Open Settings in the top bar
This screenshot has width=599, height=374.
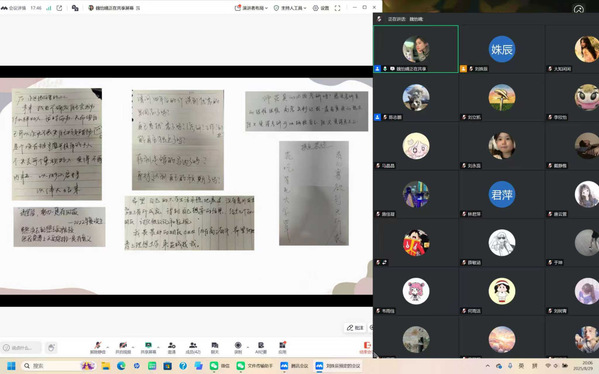pyautogui.click(x=321, y=8)
